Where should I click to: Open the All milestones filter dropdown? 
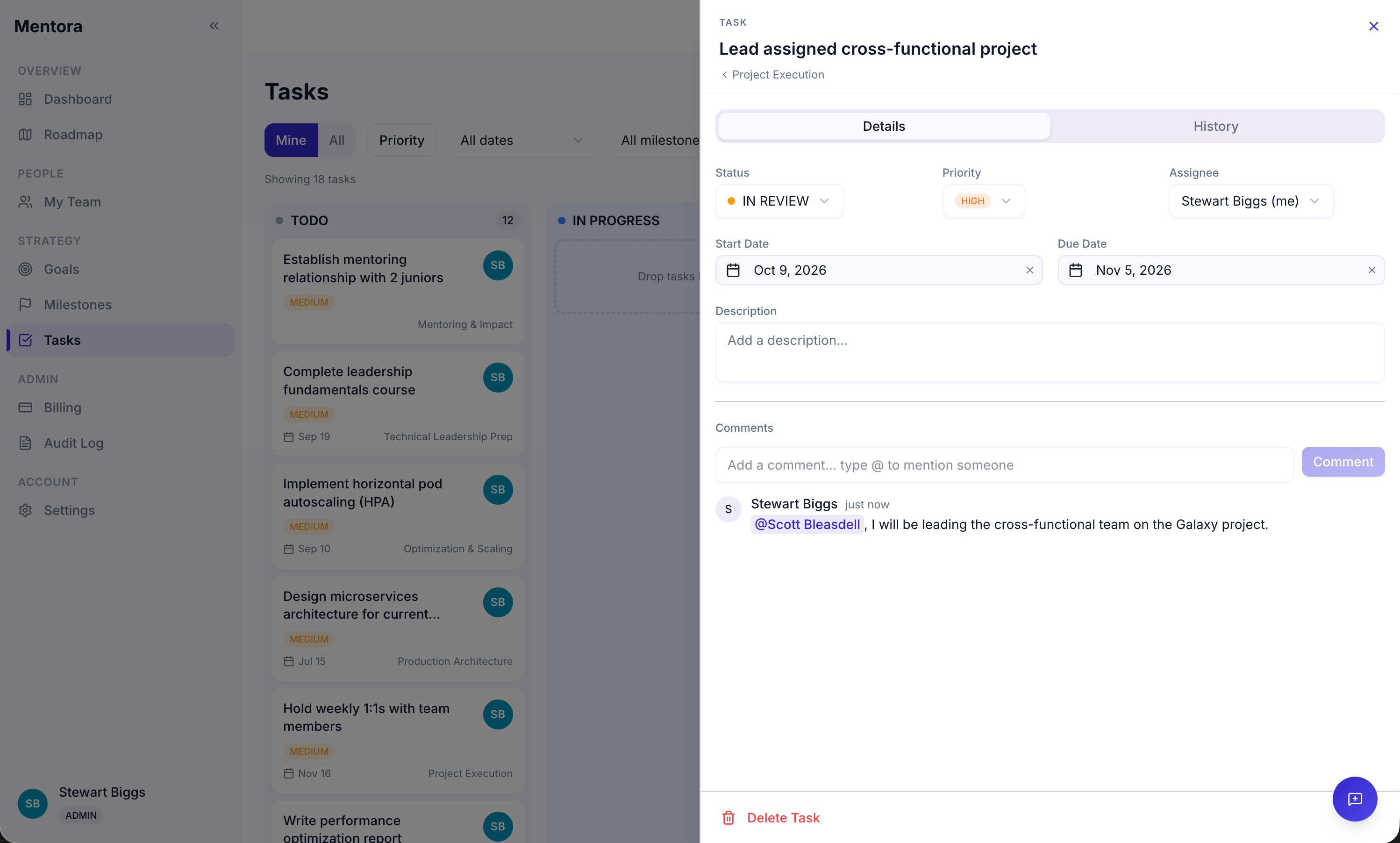654,140
